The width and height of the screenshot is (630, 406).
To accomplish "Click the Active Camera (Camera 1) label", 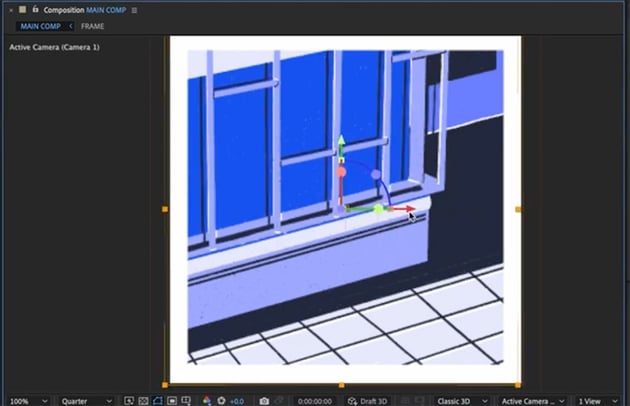I will click(54, 47).
